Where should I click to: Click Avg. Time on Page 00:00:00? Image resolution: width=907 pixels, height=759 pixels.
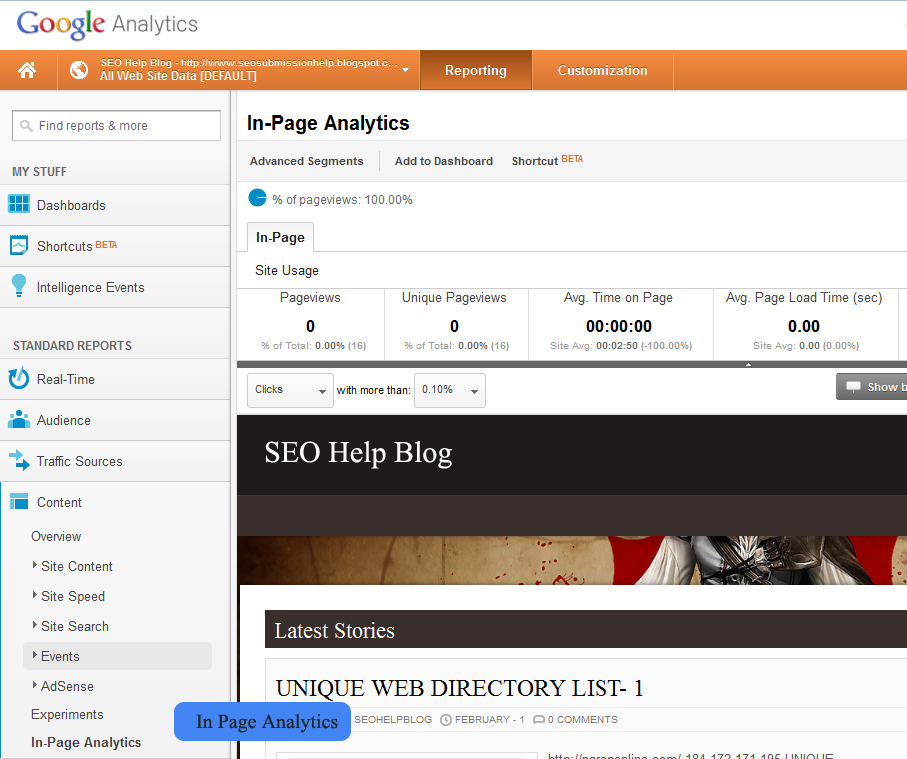[x=619, y=326]
